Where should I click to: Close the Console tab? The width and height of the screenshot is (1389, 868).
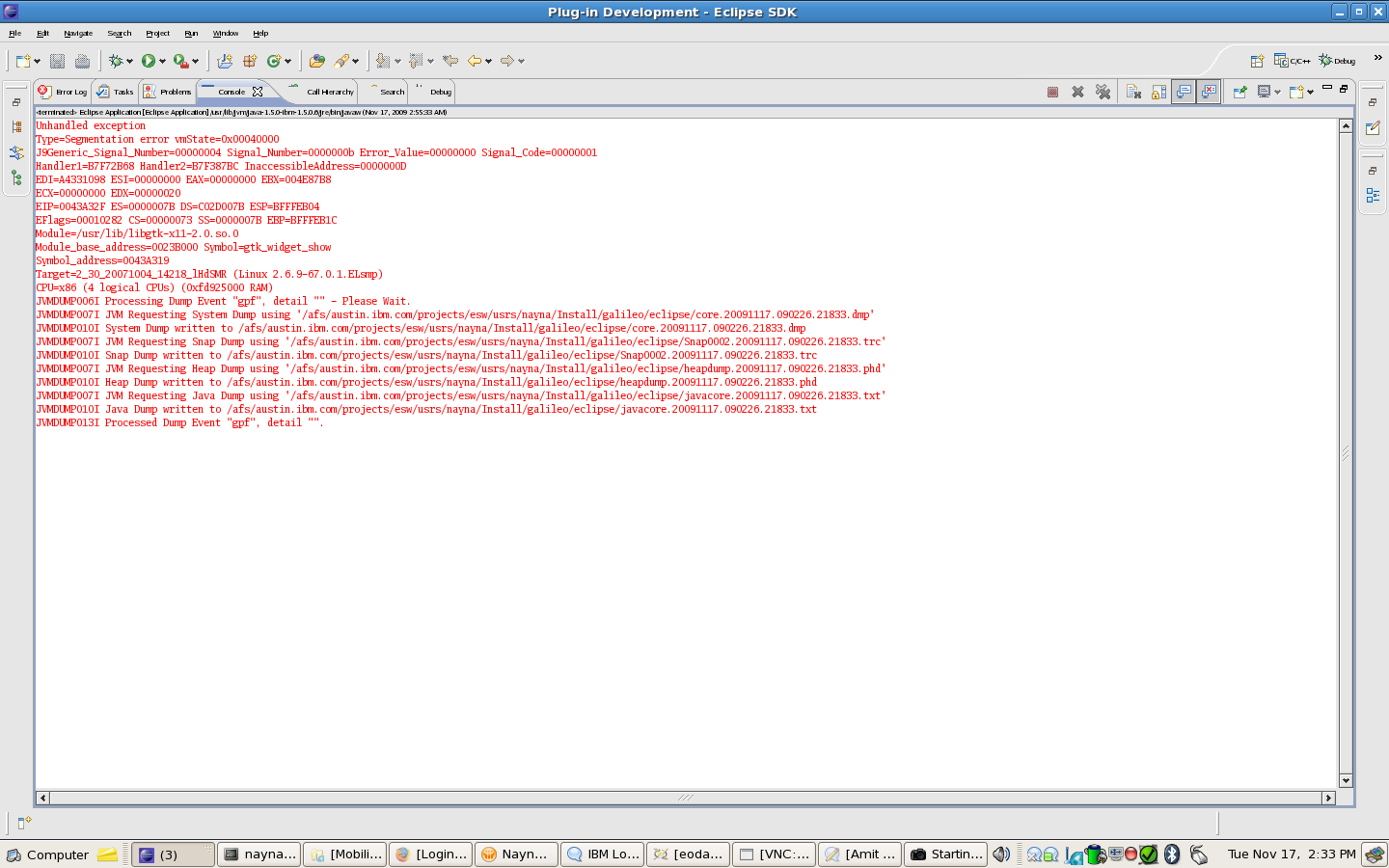pos(258,92)
